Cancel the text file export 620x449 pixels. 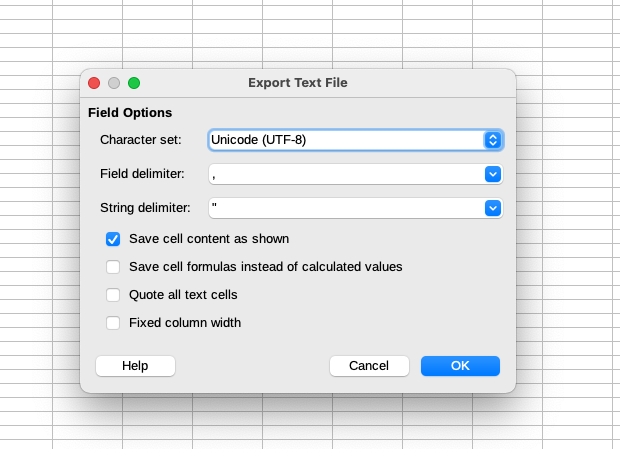[x=369, y=366]
